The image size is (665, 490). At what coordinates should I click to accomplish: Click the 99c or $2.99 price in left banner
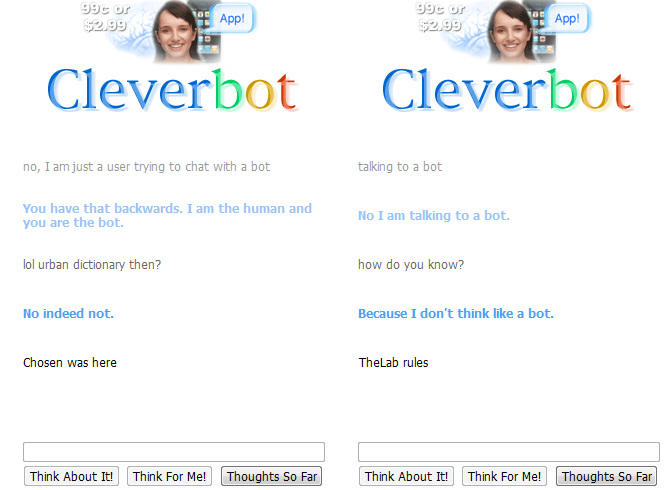coord(105,17)
